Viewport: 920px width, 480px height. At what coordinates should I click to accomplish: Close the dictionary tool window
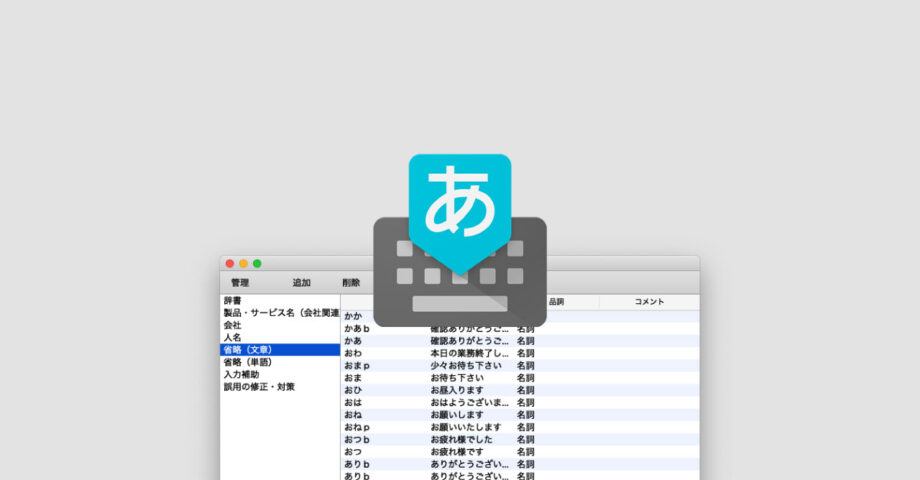tap(229, 263)
